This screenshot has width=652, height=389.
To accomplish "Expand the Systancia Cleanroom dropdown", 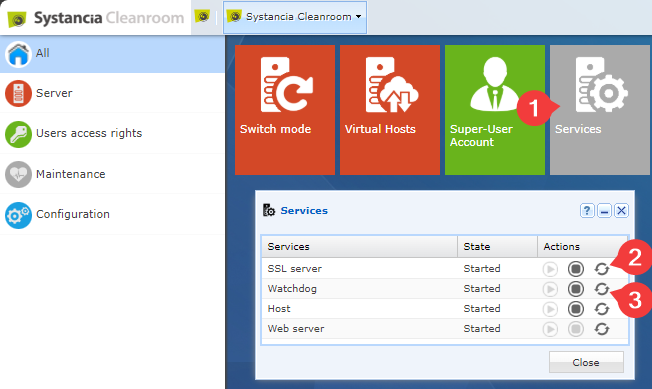I will (x=295, y=17).
